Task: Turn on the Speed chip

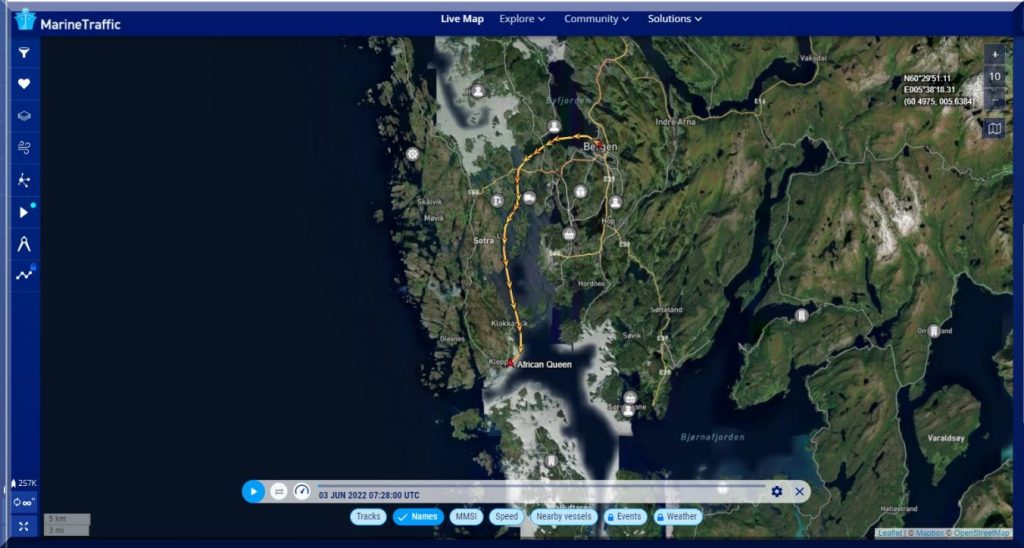Action: pyautogui.click(x=507, y=516)
